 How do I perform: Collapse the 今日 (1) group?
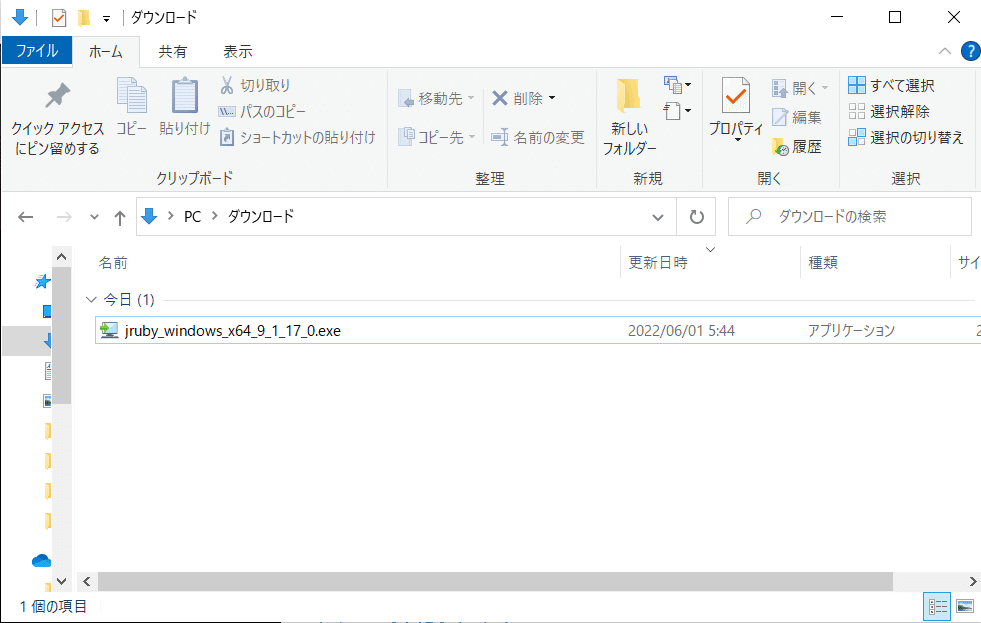tap(91, 300)
